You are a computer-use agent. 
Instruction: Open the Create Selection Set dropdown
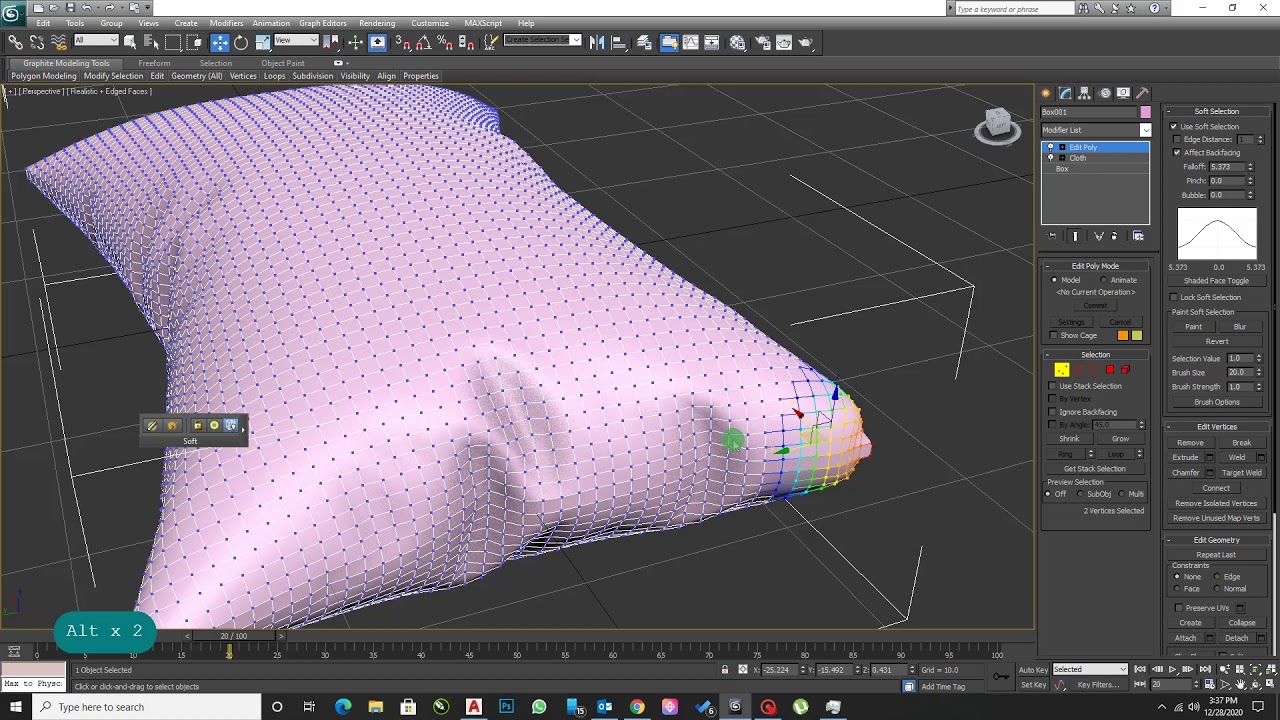tap(542, 40)
